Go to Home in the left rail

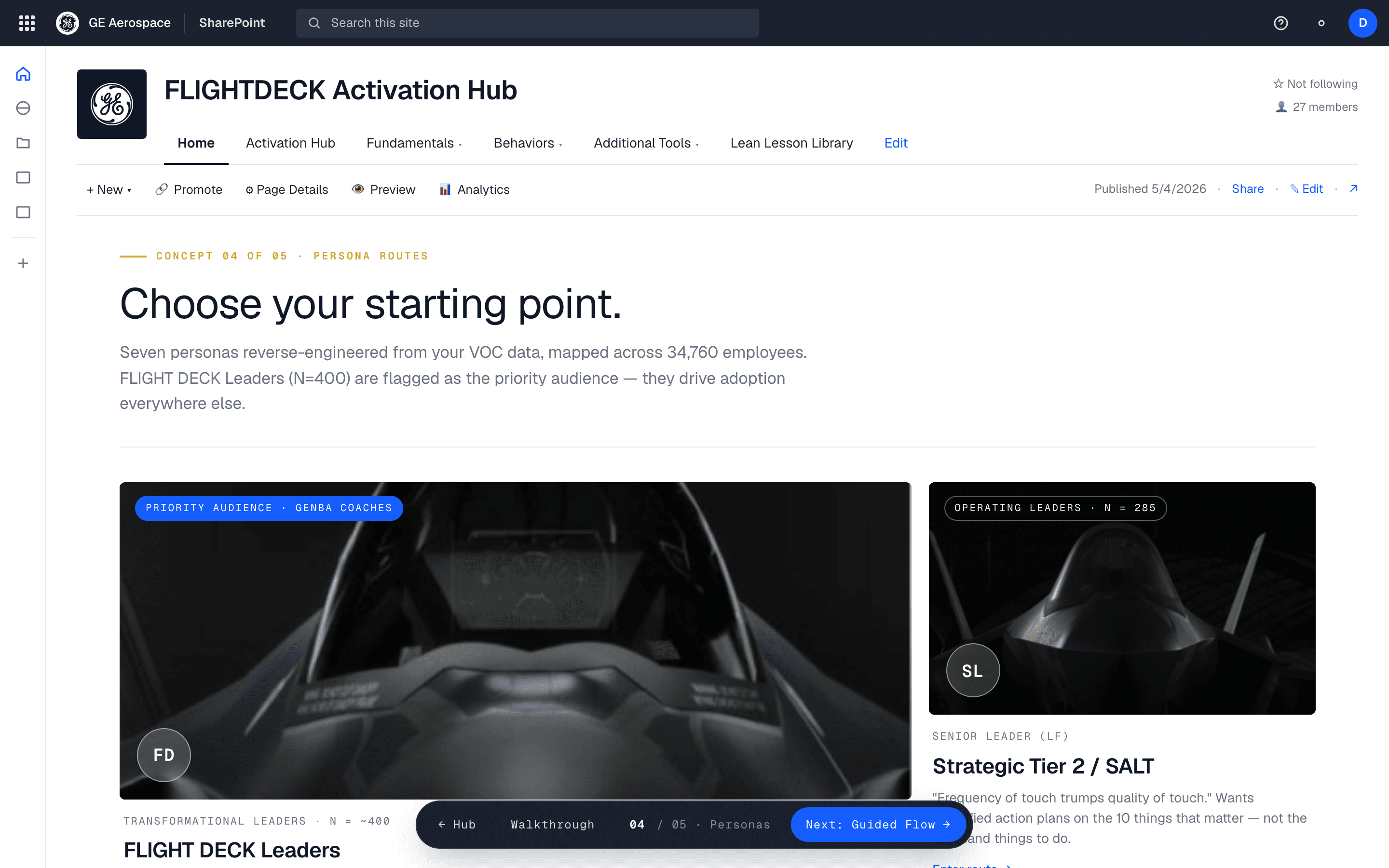point(23,74)
